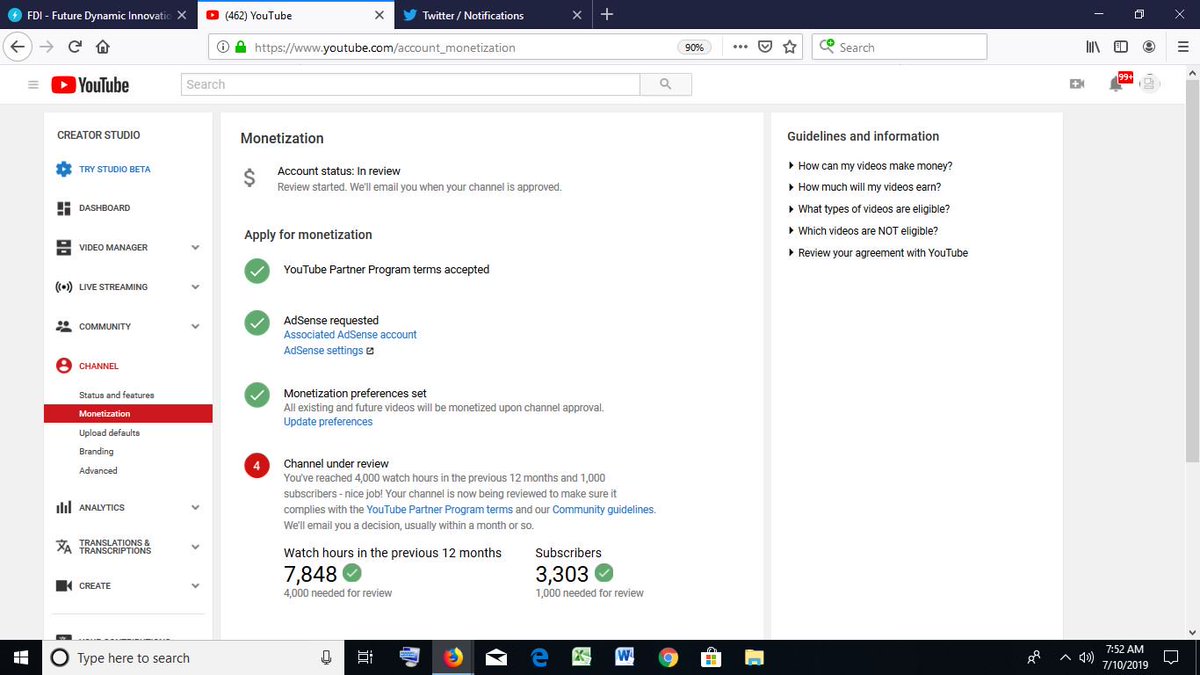Click the YouTube search input field
Screen dimensions: 1200x675
pyautogui.click(x=411, y=85)
